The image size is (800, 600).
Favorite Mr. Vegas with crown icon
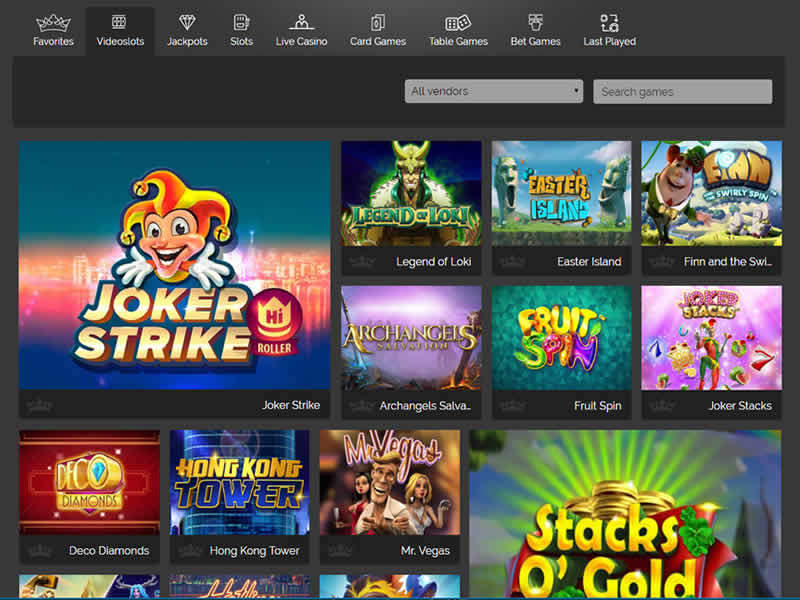tap(340, 551)
